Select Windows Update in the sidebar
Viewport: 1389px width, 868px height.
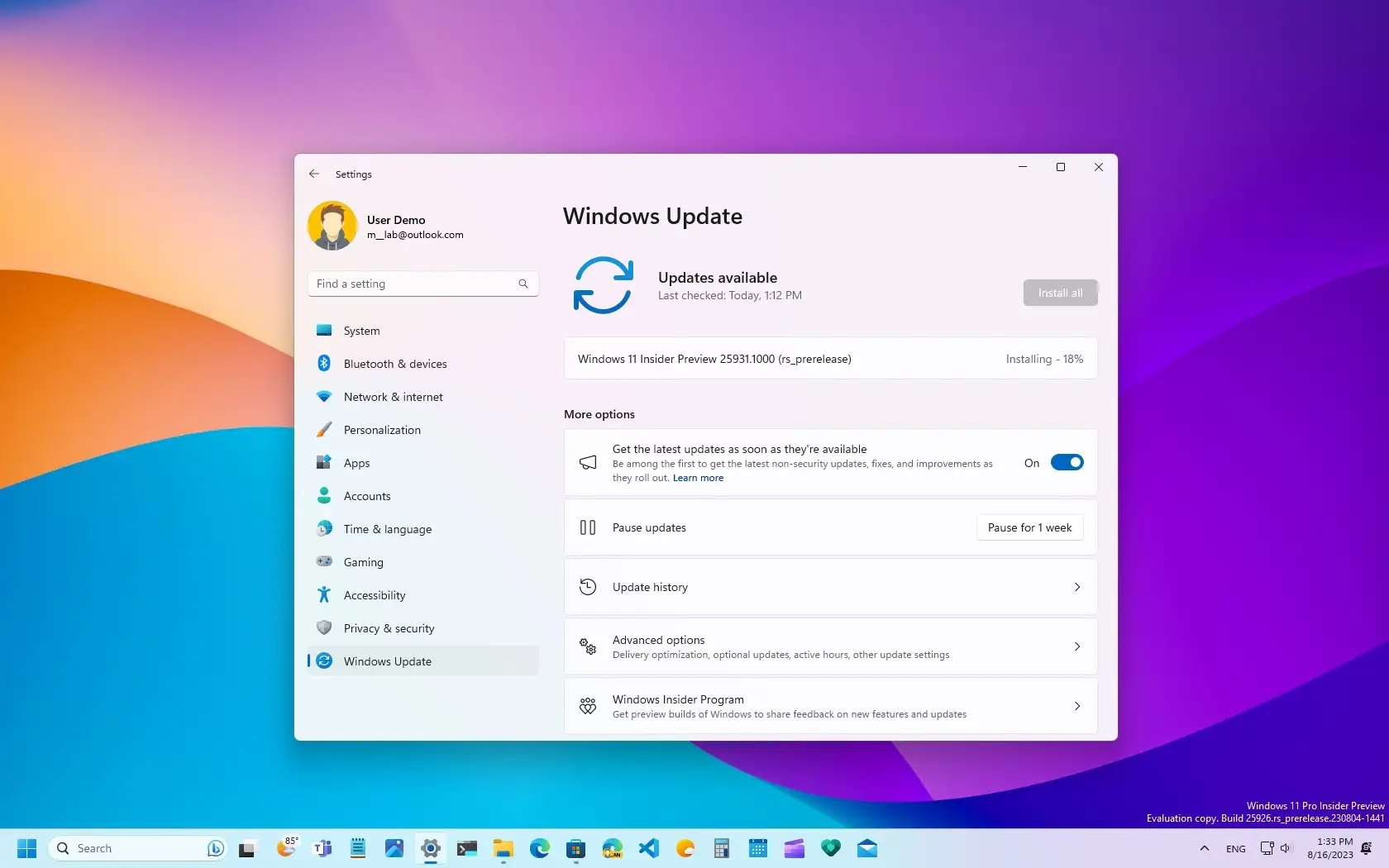386,661
